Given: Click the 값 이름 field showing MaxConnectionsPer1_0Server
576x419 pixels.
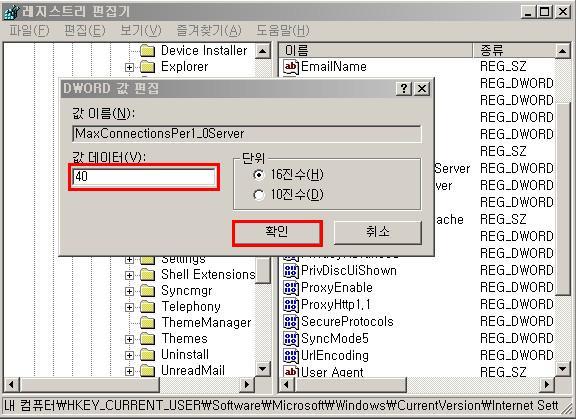Looking at the screenshot, I should coord(246,134).
